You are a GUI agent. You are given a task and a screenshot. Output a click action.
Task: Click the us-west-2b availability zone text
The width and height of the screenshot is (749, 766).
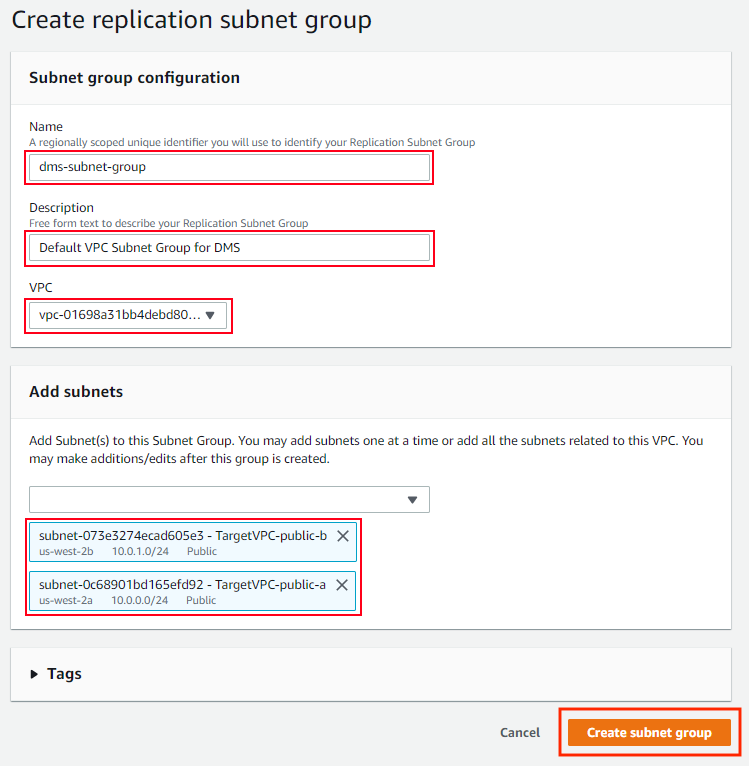tap(66, 552)
